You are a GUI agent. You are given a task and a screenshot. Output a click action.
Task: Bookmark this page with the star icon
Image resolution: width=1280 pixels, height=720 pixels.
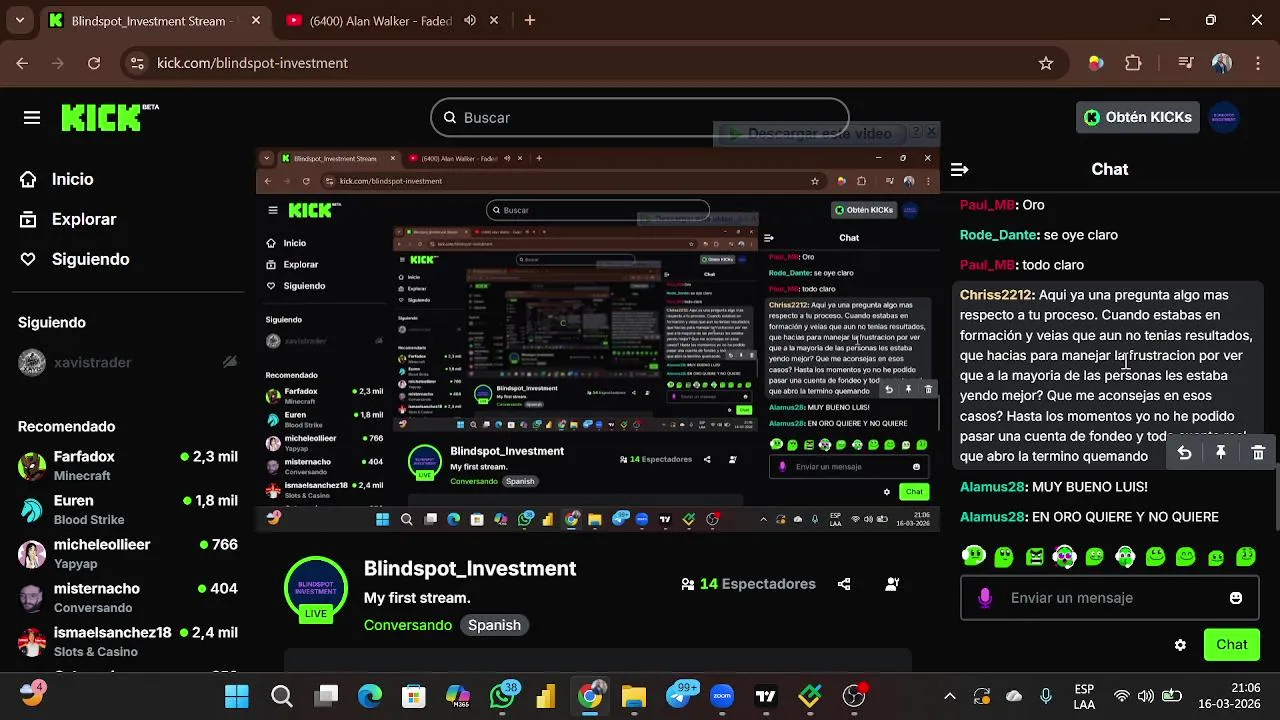click(x=1046, y=63)
